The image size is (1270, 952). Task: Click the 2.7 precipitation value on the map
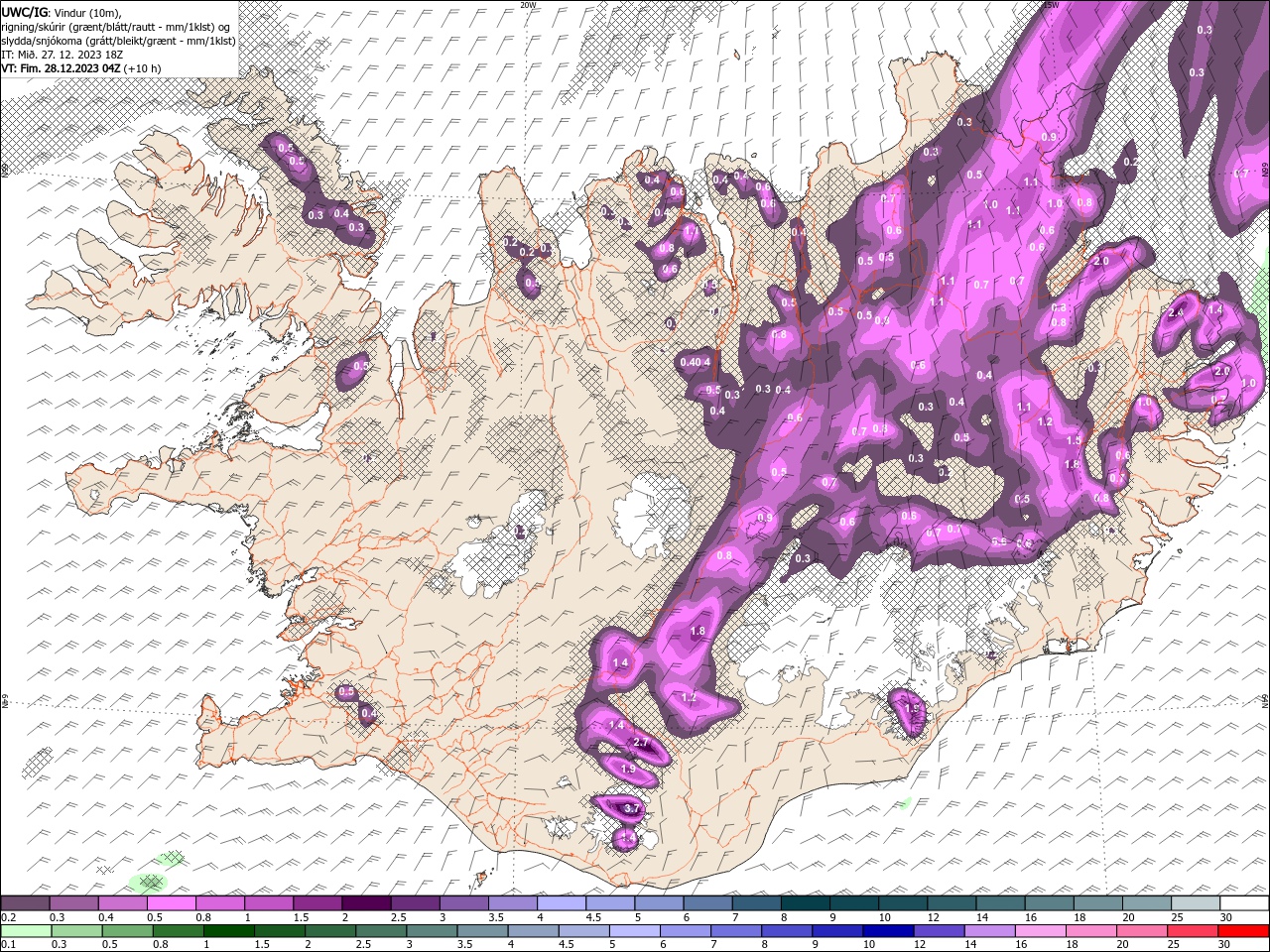[x=641, y=743]
